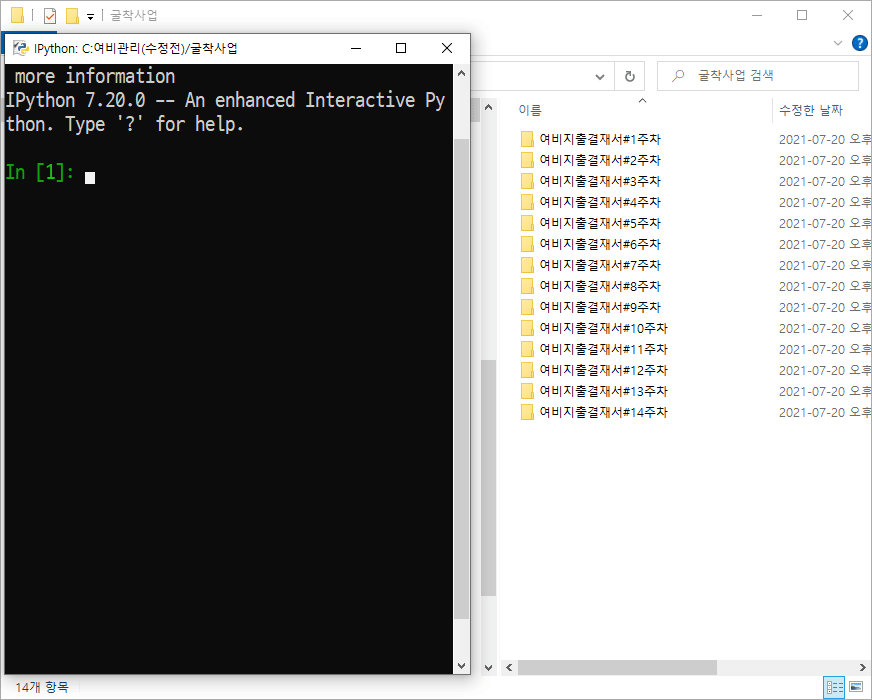Maximize the Explorer 굴착사업 window
Image resolution: width=872 pixels, height=700 pixels.
(802, 16)
